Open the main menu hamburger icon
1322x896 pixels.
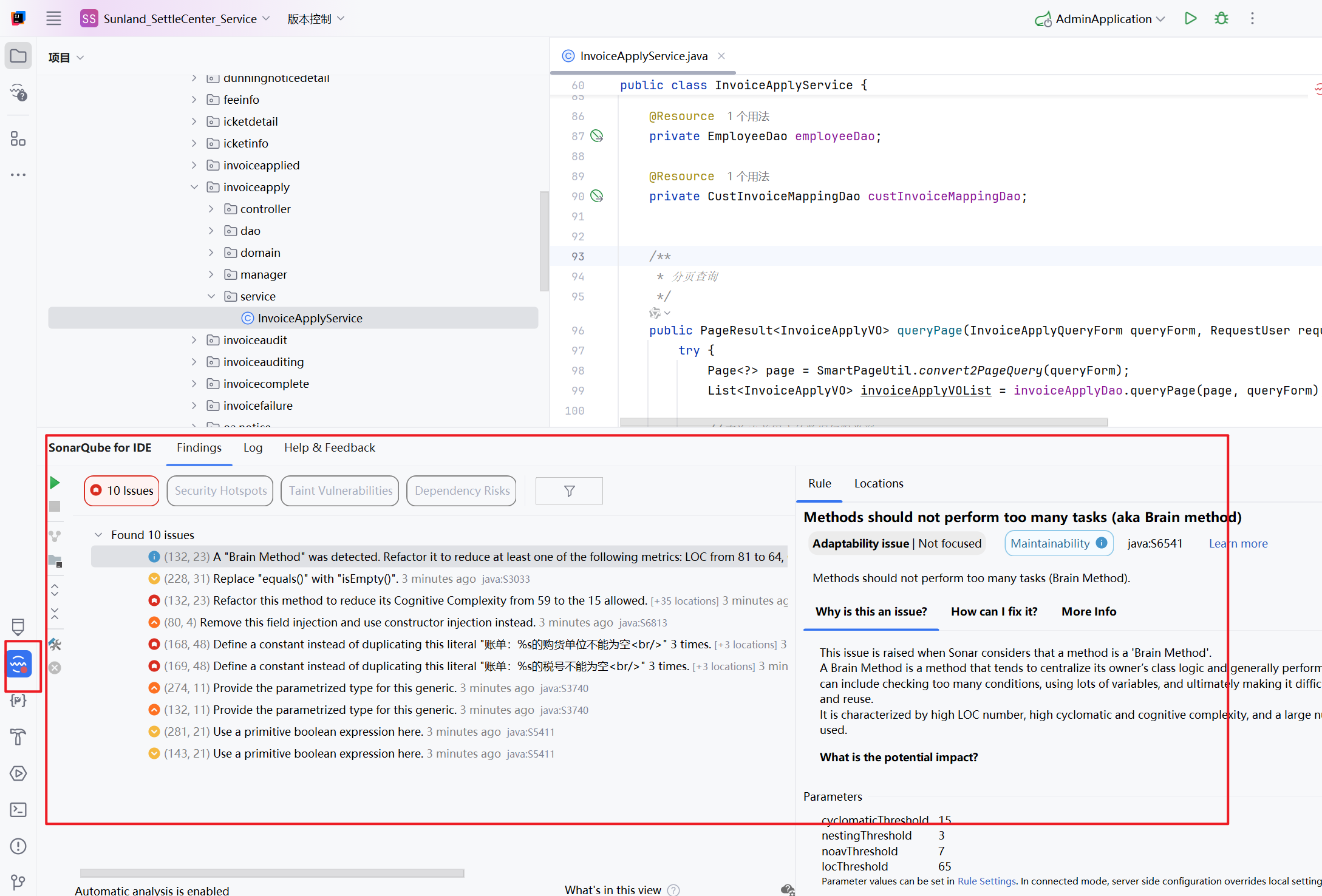tap(53, 18)
